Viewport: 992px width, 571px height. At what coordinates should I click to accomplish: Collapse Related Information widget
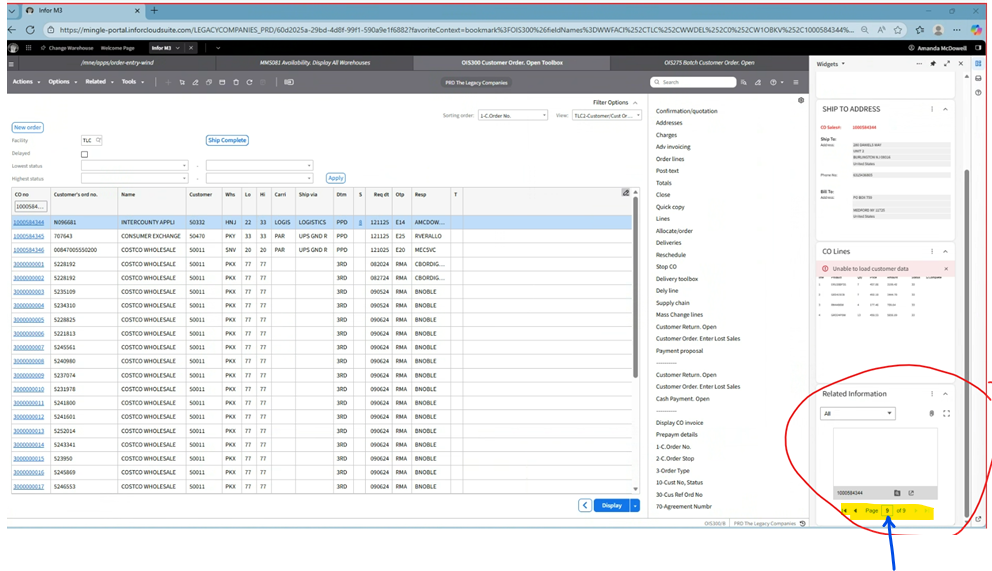[x=945, y=394]
